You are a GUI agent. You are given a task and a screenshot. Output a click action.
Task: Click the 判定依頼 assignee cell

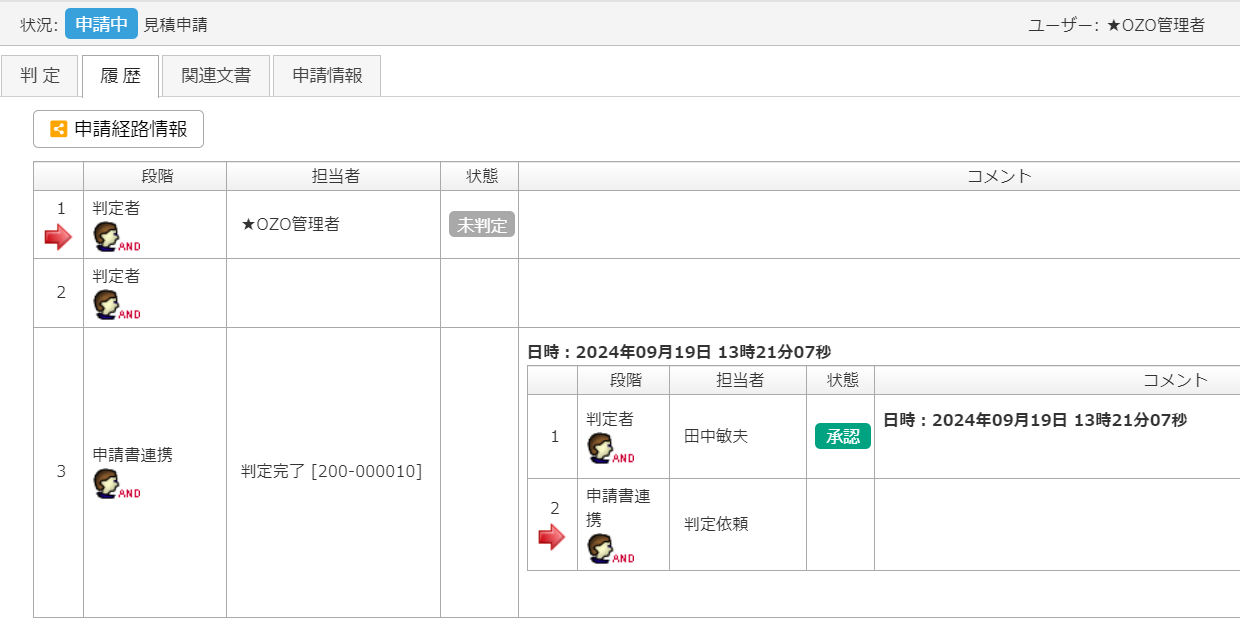(738, 524)
